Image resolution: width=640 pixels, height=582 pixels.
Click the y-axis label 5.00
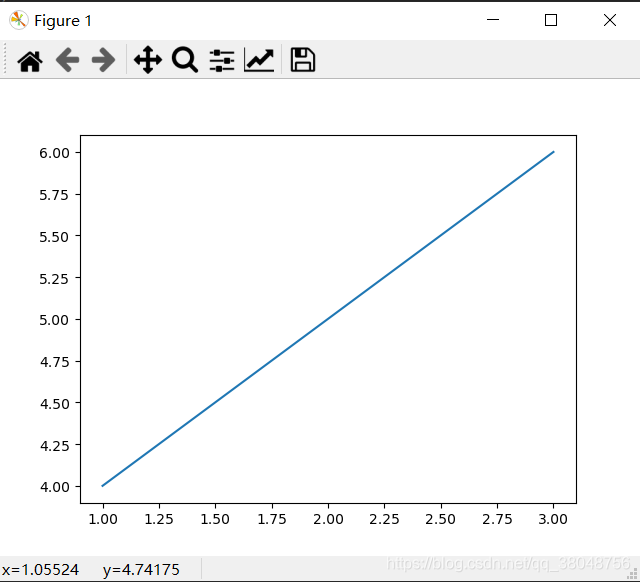[x=54, y=320]
